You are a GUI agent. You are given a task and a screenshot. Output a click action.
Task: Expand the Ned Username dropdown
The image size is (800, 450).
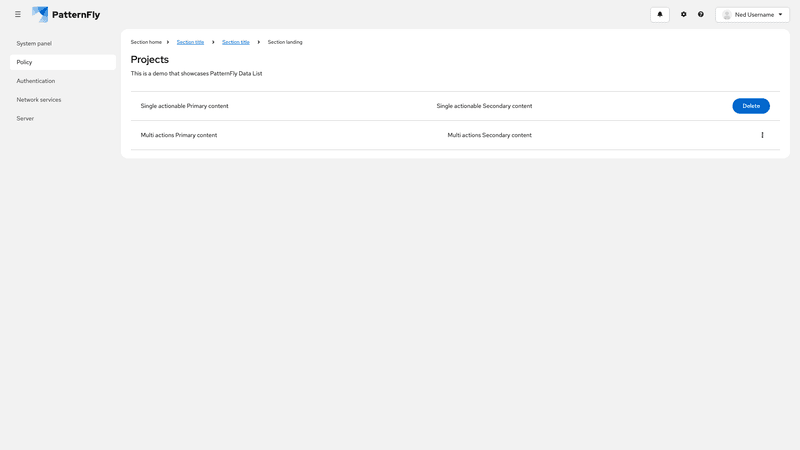point(752,15)
